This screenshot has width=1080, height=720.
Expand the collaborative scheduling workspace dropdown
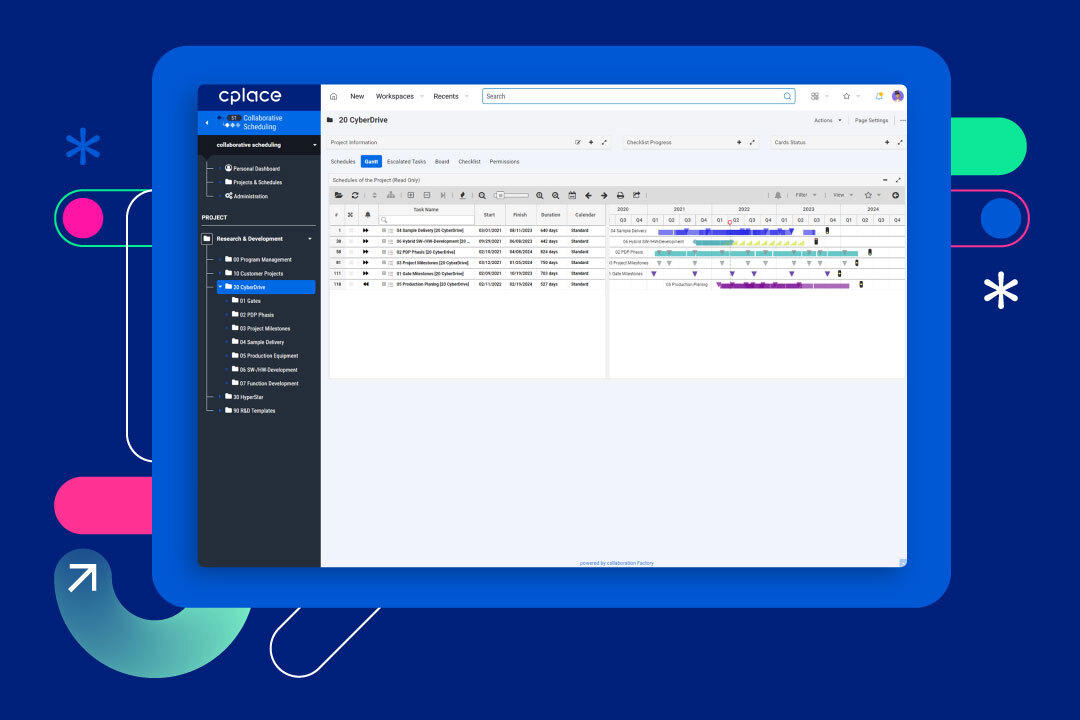[315, 145]
